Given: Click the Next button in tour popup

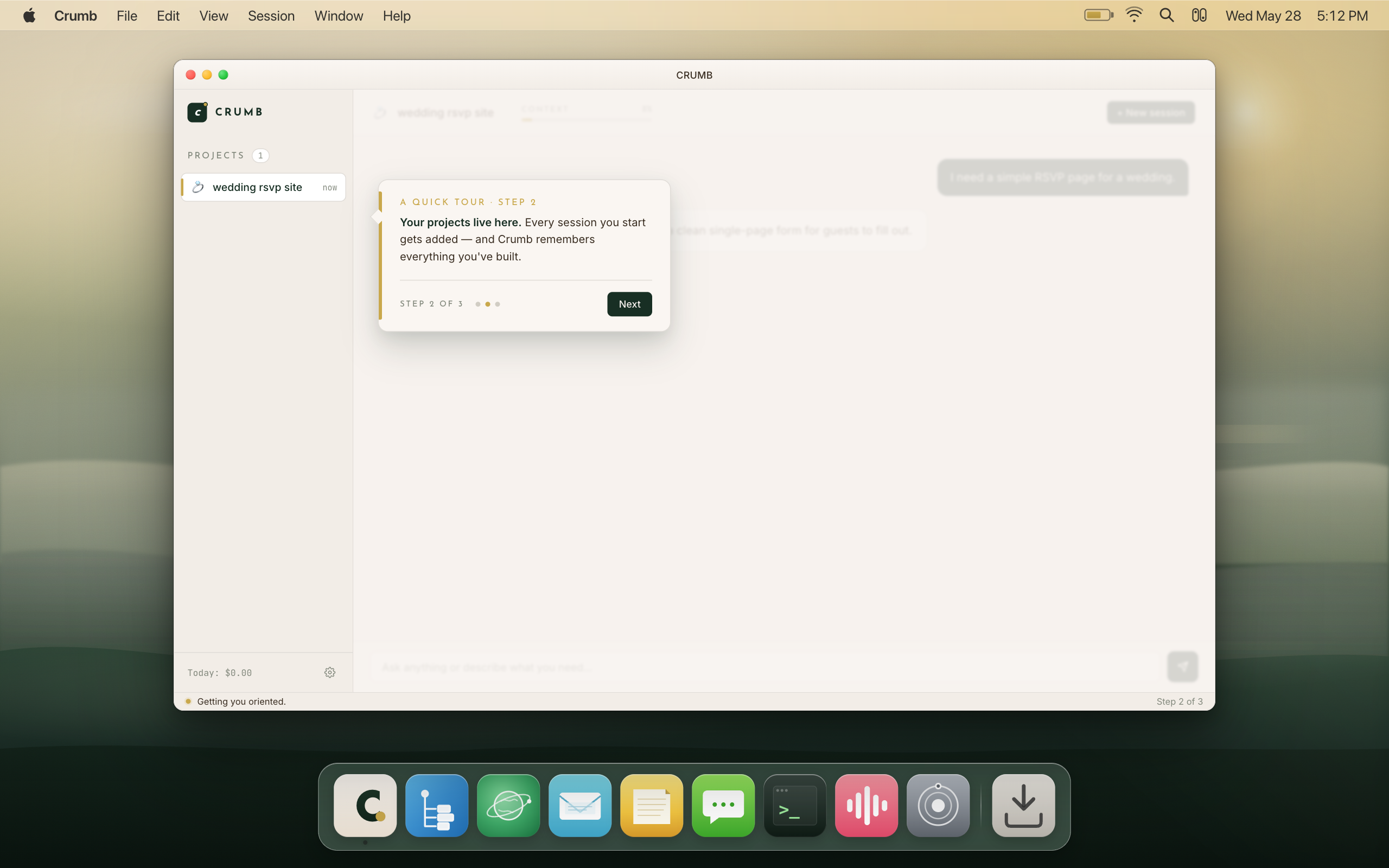Looking at the screenshot, I should [x=629, y=304].
